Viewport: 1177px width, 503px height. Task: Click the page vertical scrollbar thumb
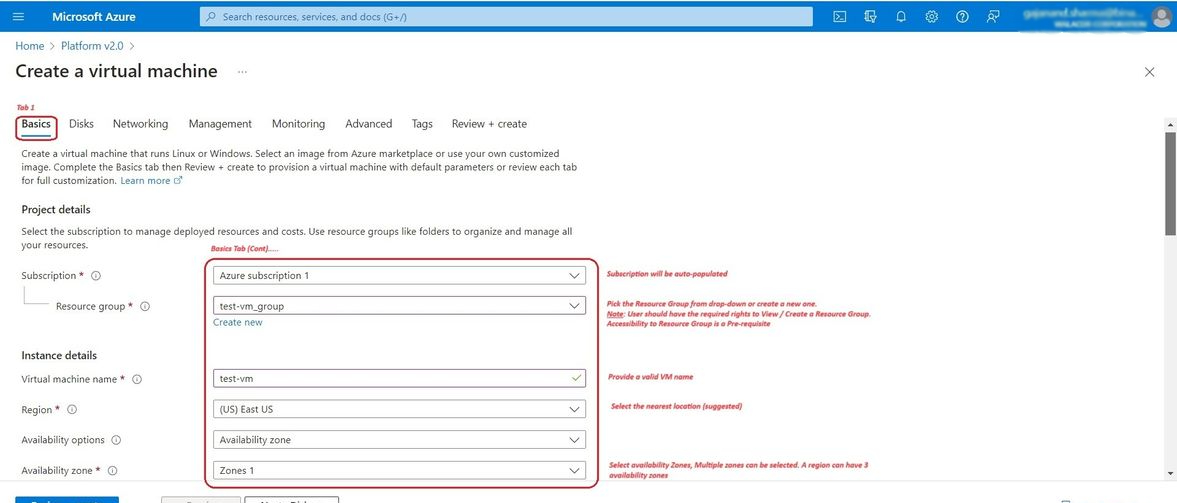click(1170, 184)
